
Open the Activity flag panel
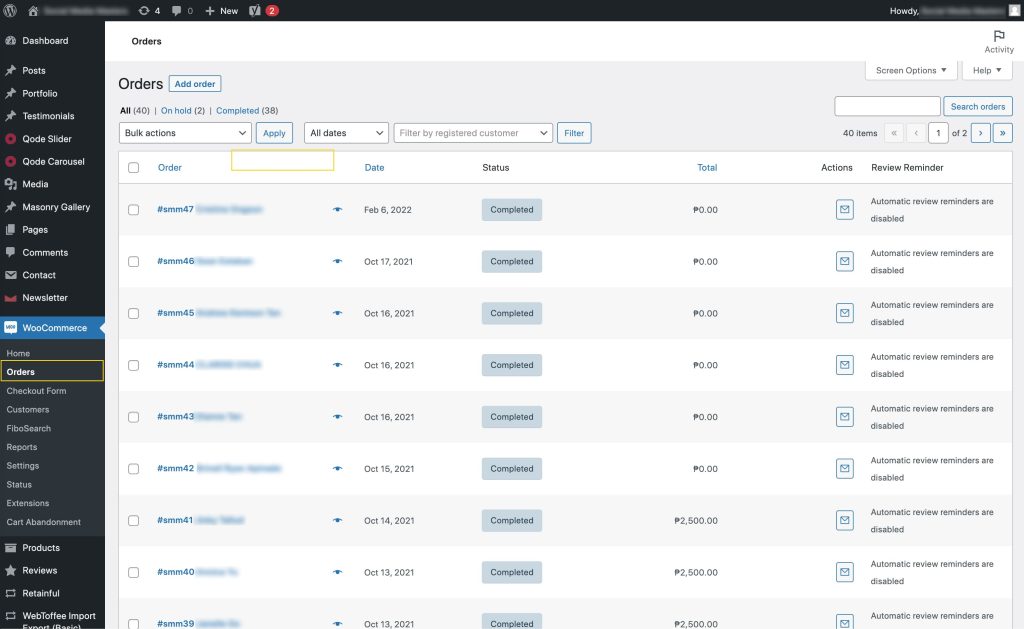point(998,41)
